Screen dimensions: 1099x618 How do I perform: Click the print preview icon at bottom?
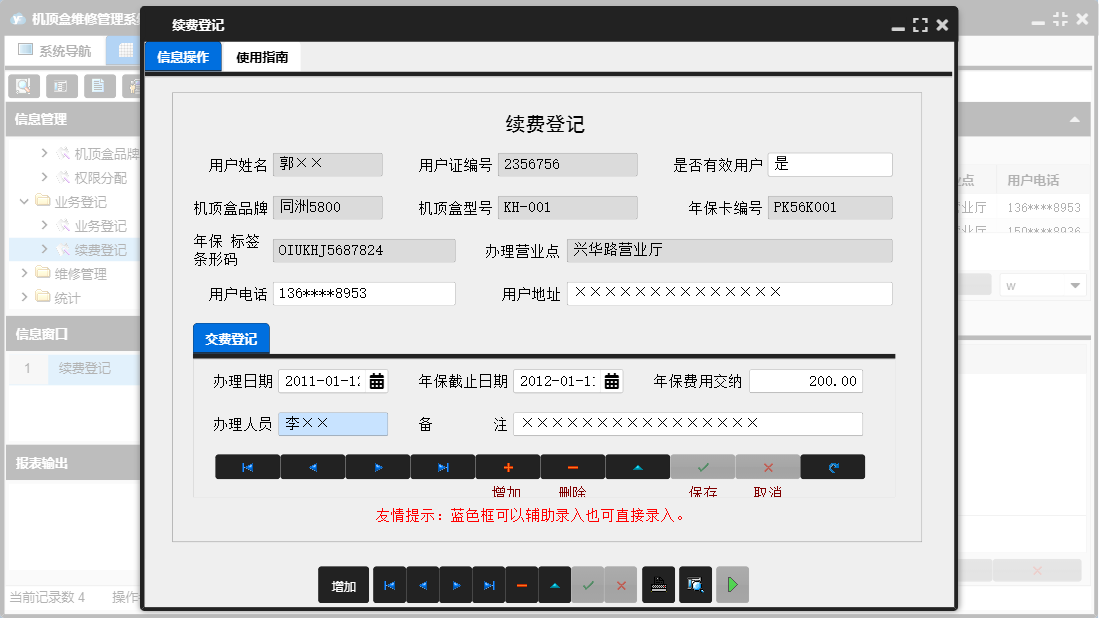(x=696, y=585)
